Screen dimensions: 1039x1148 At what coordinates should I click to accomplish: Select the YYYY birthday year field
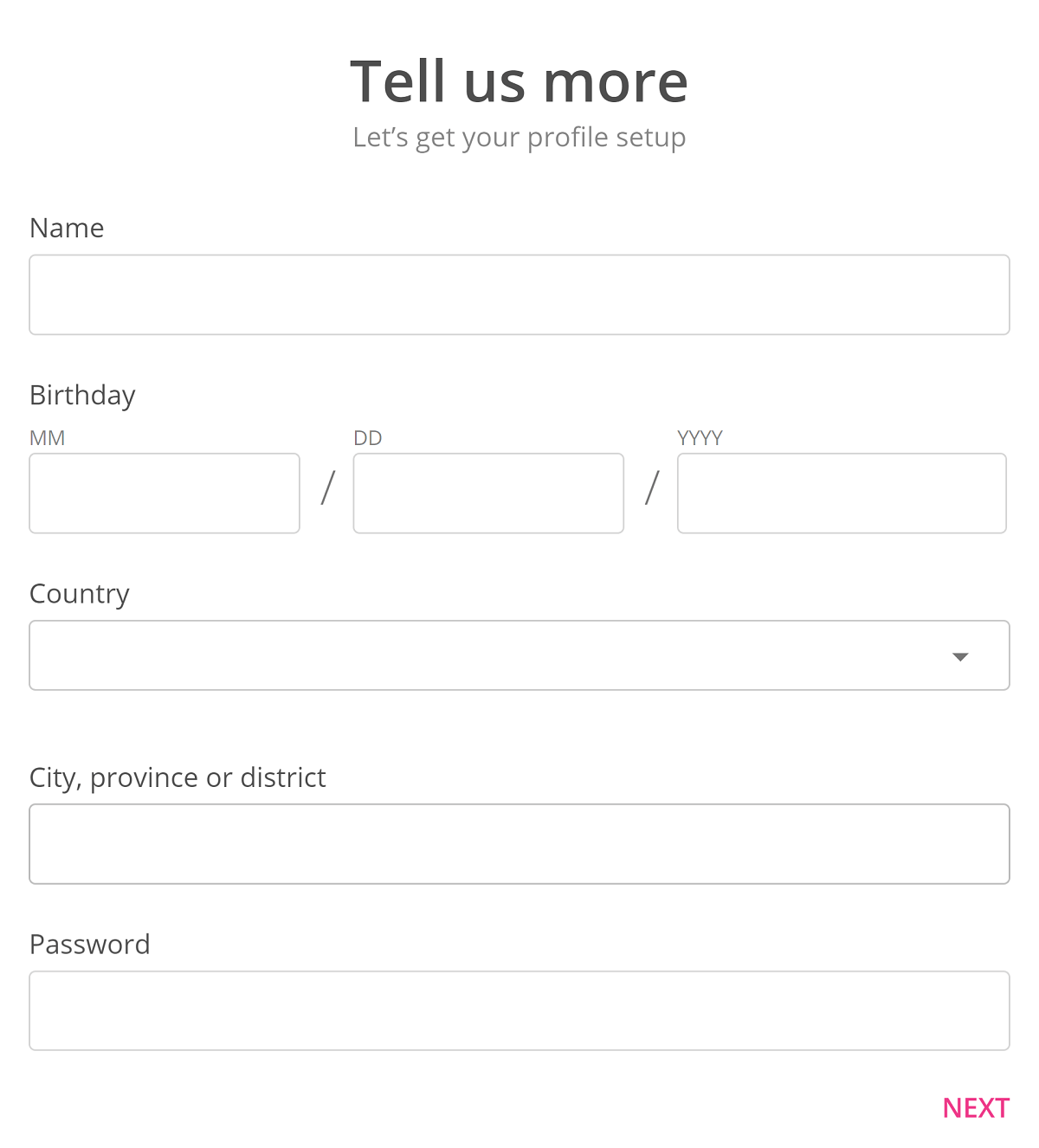842,493
